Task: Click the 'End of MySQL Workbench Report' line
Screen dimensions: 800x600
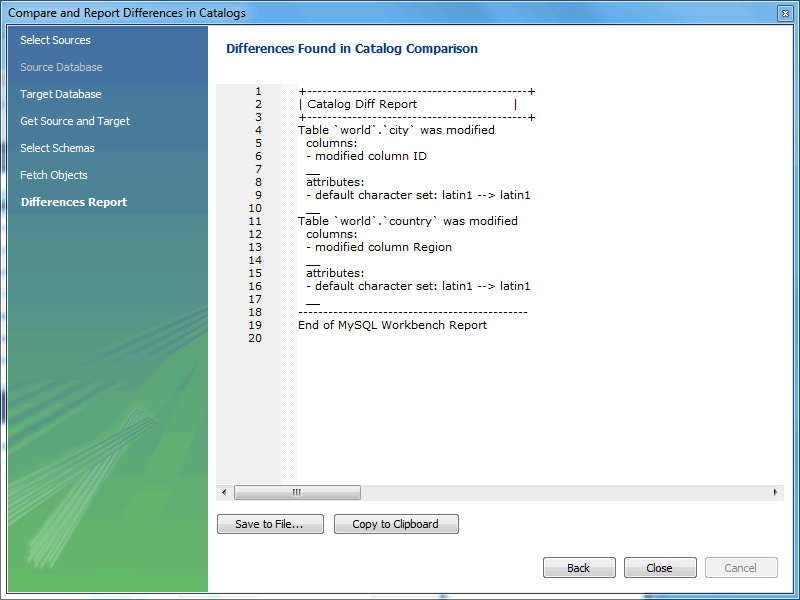Action: tap(392, 325)
